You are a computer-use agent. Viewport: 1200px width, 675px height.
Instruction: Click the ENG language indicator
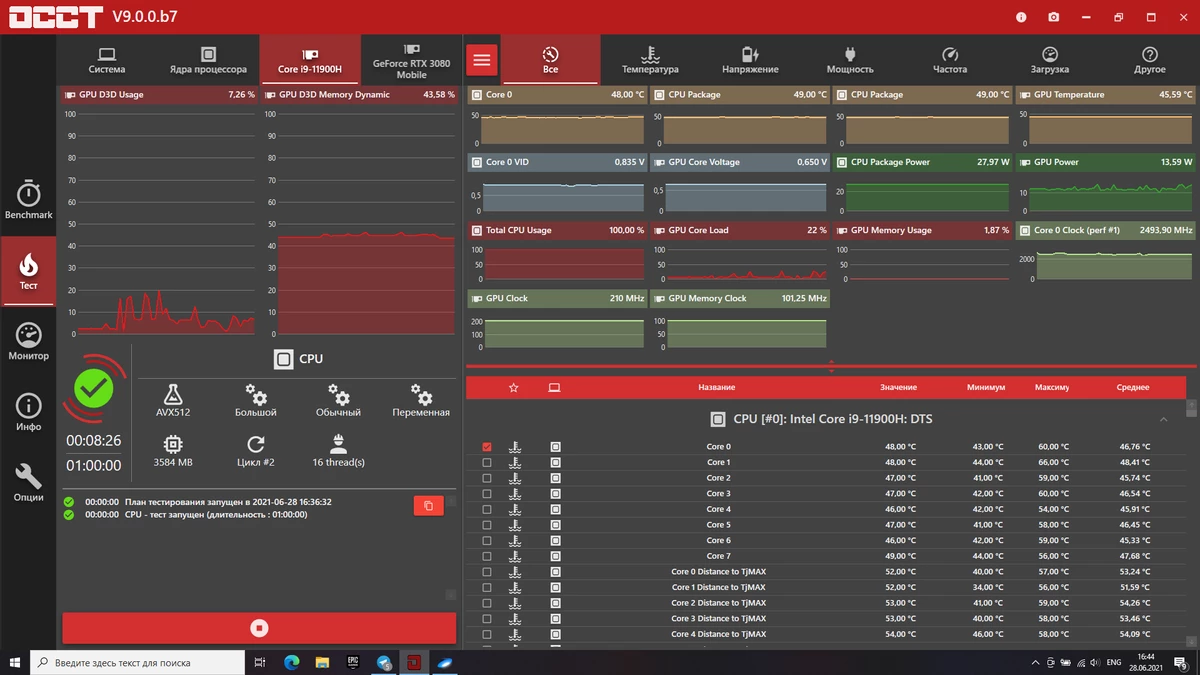1113,662
